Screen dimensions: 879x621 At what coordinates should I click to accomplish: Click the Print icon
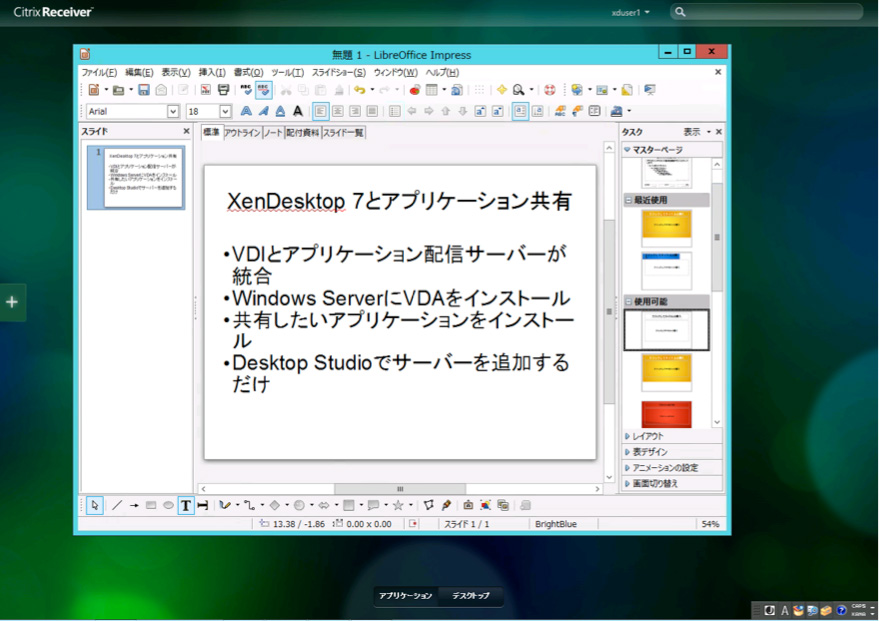pyautogui.click(x=223, y=90)
